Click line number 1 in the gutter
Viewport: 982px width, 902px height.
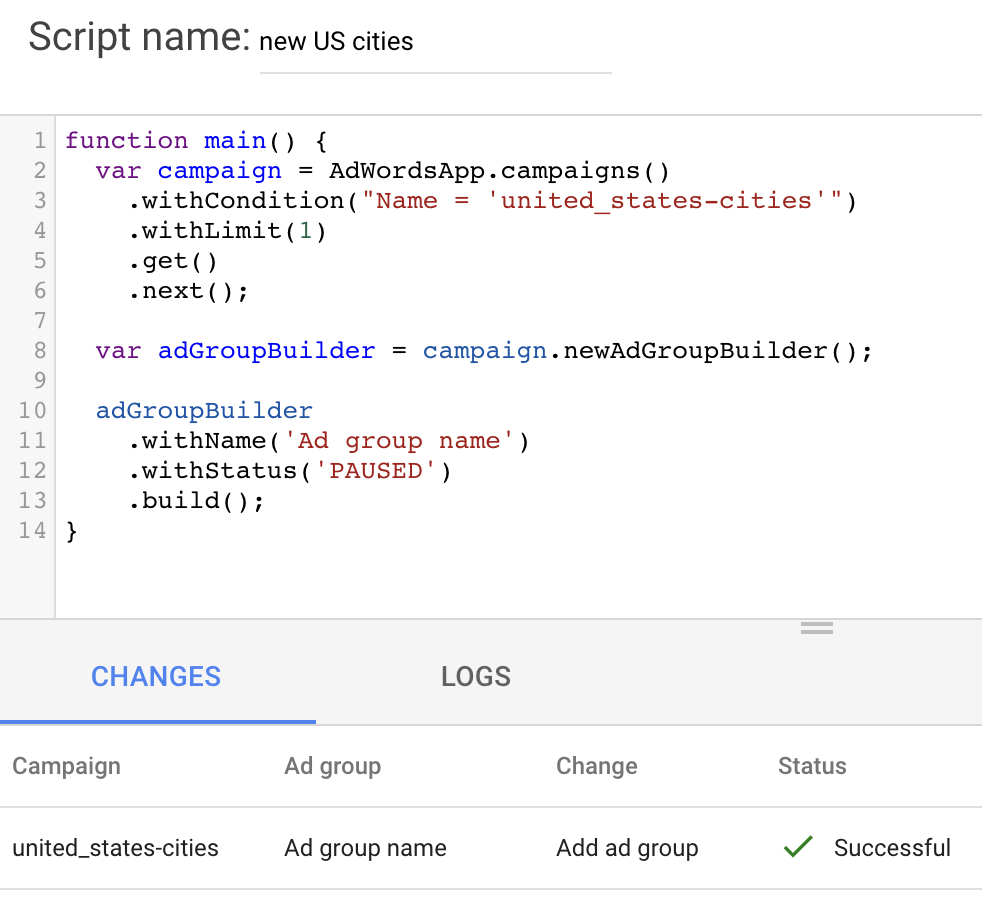[x=38, y=140]
